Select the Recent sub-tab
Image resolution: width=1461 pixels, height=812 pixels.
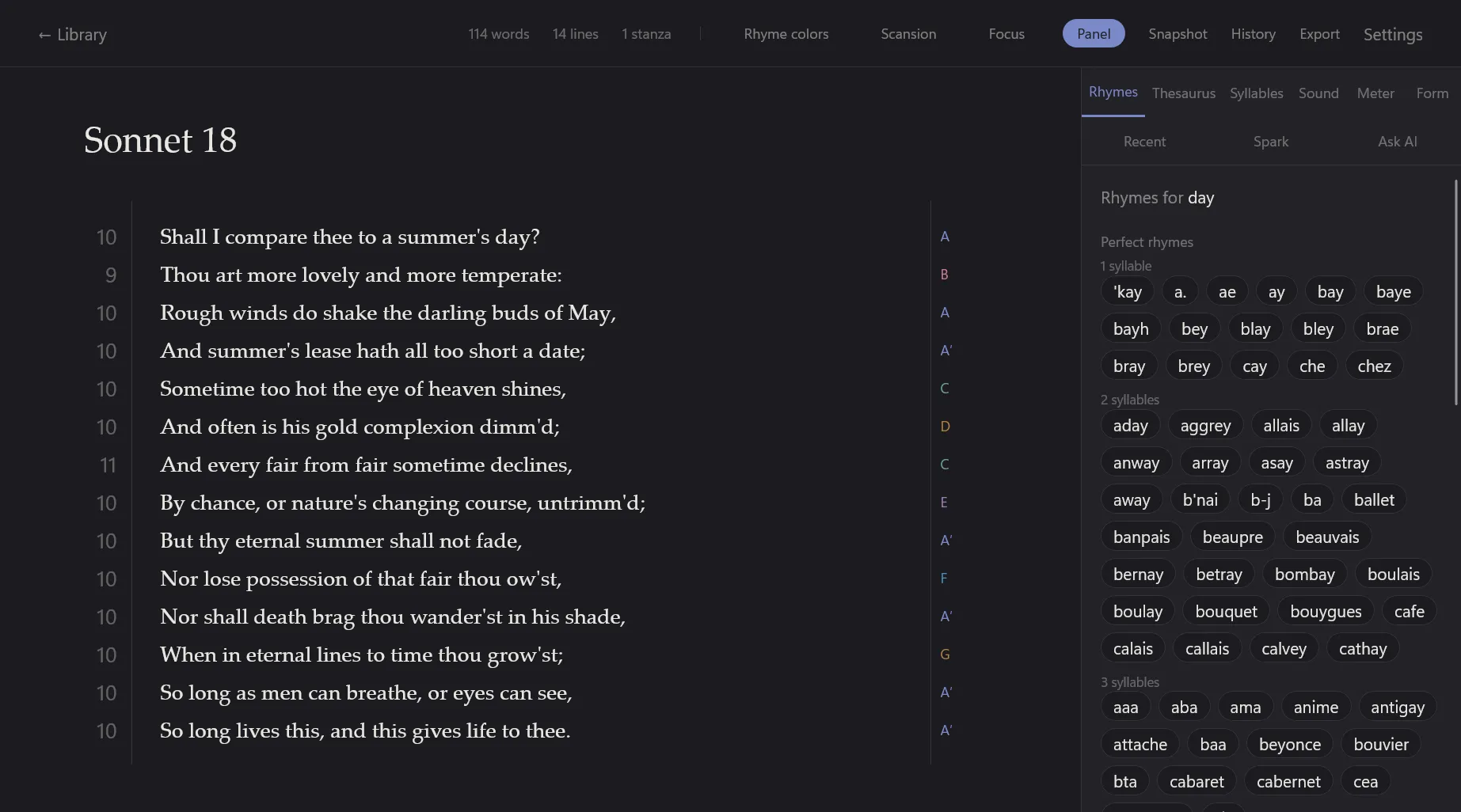tap(1144, 142)
